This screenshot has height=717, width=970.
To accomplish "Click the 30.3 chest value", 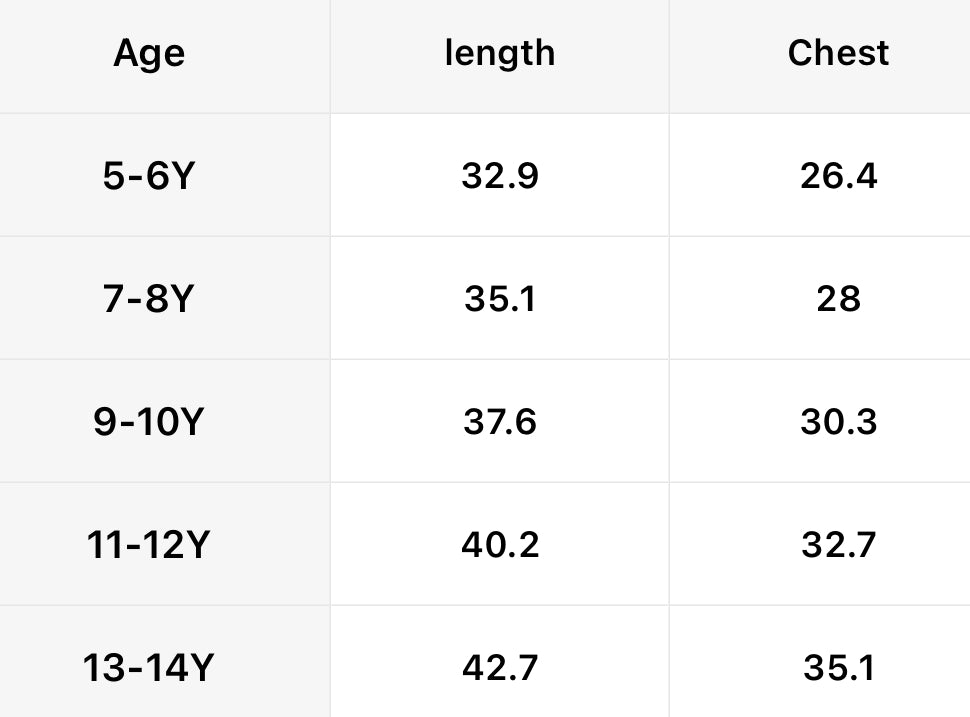I will (x=838, y=421).
